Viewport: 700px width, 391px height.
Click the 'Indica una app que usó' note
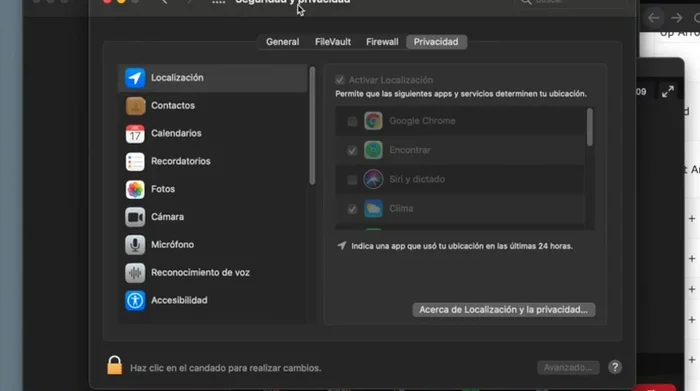point(462,246)
